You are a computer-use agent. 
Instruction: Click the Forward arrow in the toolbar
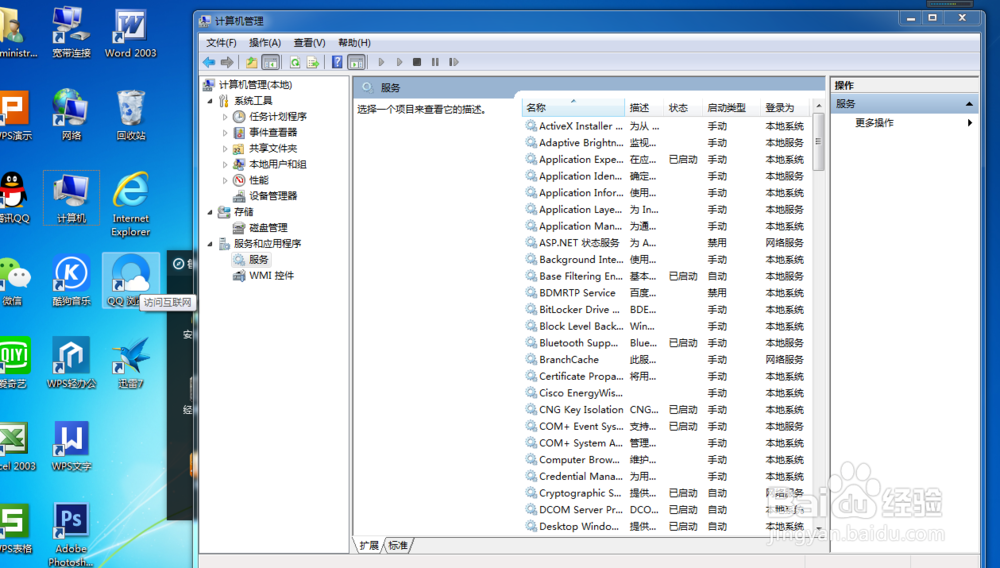[226, 62]
